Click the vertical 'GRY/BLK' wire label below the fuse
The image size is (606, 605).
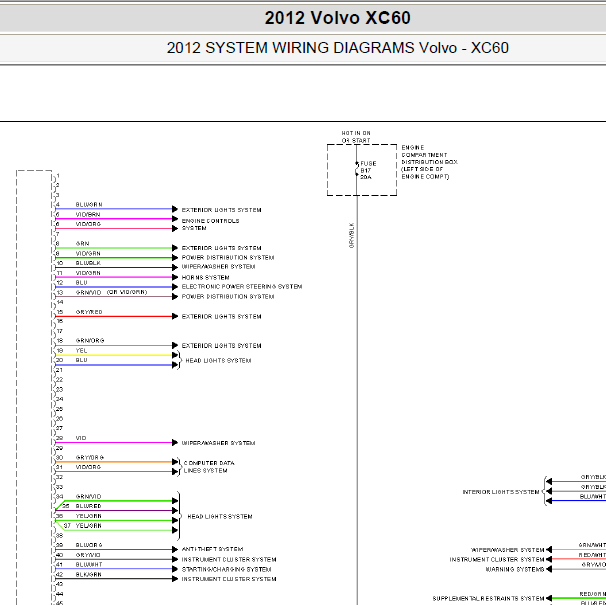click(351, 235)
